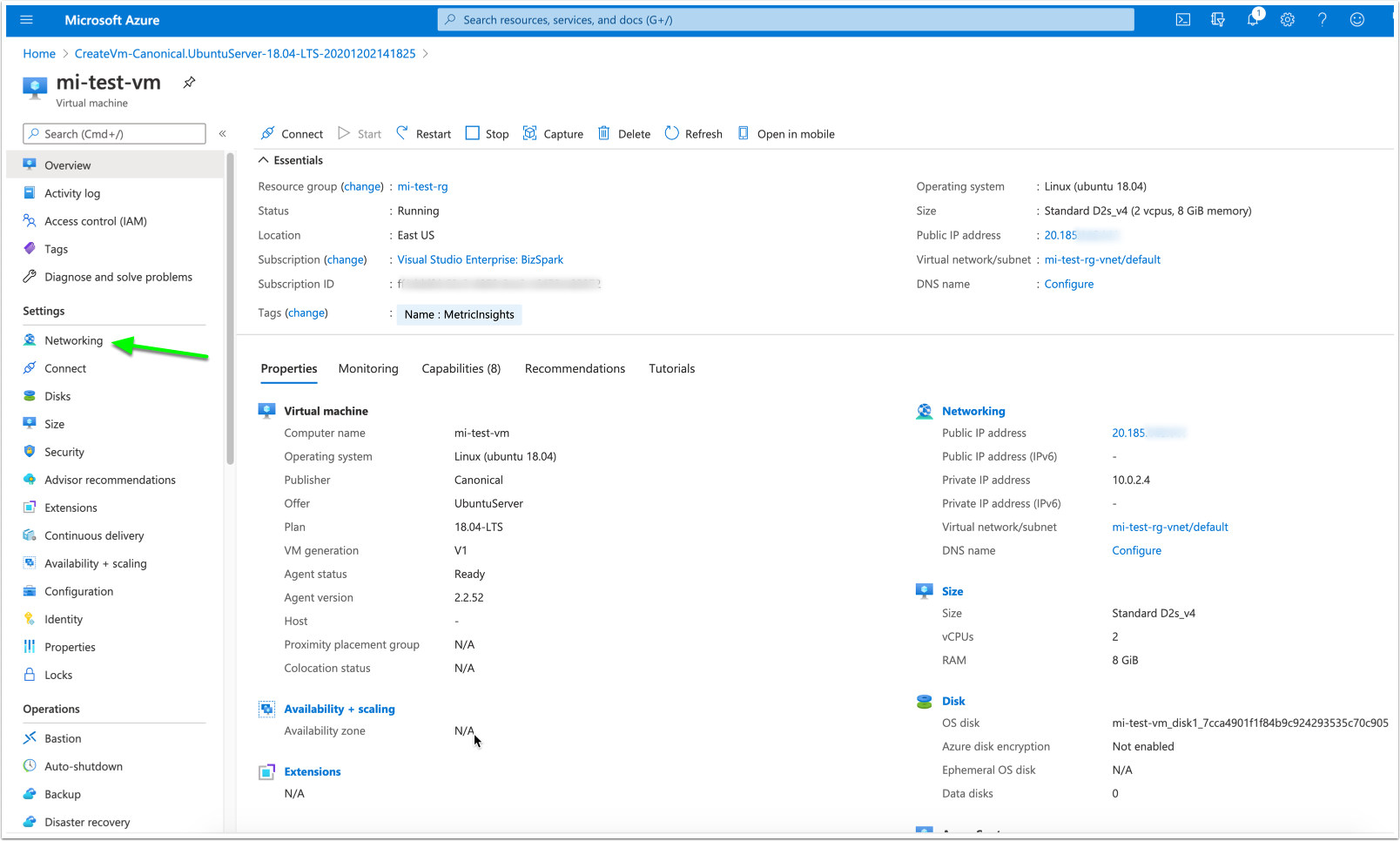Open the hamburger portal menu

point(26,20)
